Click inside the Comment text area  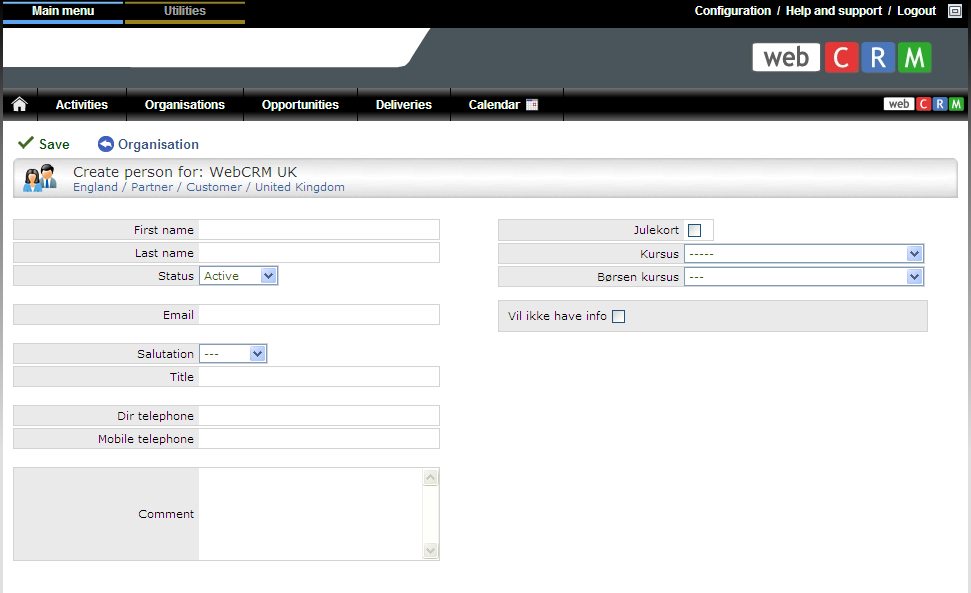pyautogui.click(x=310, y=514)
